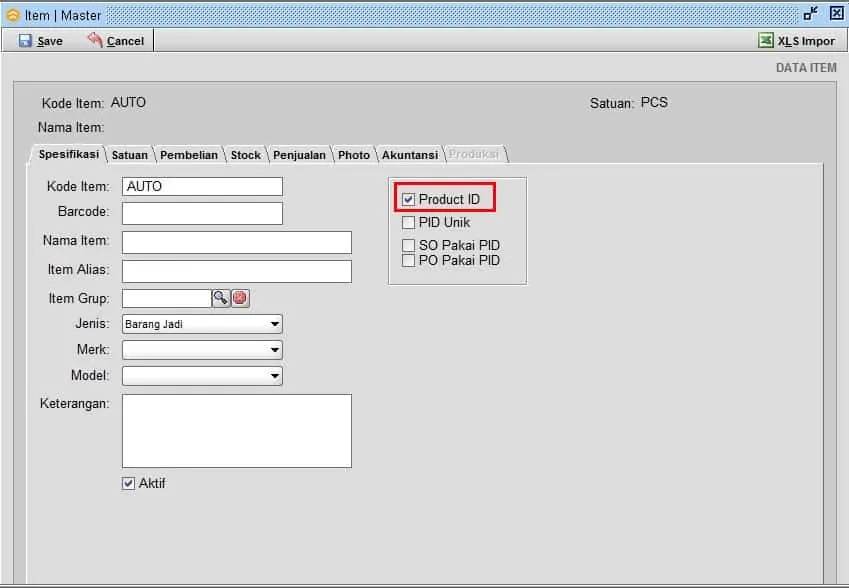Viewport: 849px width, 588px height.
Task: Click the Kode Item field containing AUTO
Action: (x=202, y=186)
